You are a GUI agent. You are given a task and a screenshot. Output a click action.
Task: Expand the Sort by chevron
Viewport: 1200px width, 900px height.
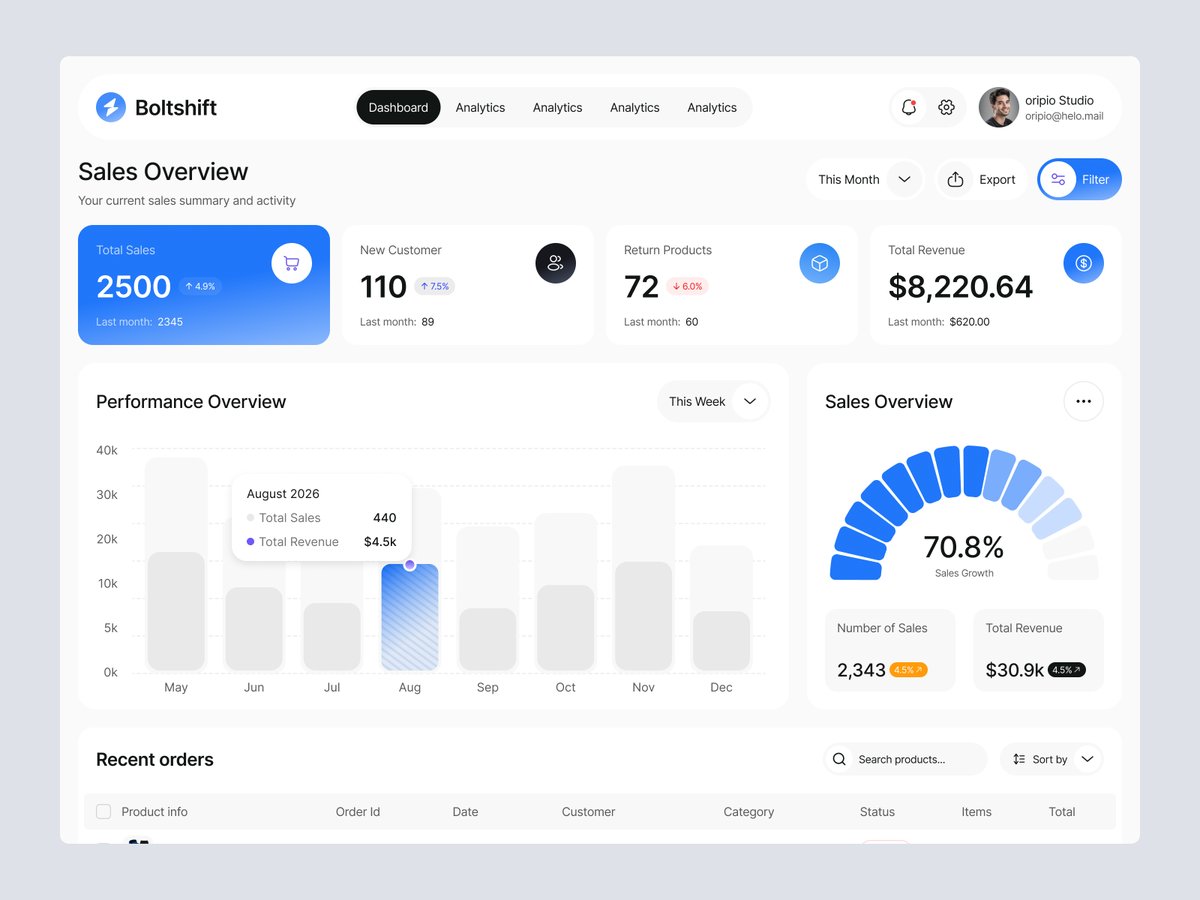point(1087,759)
